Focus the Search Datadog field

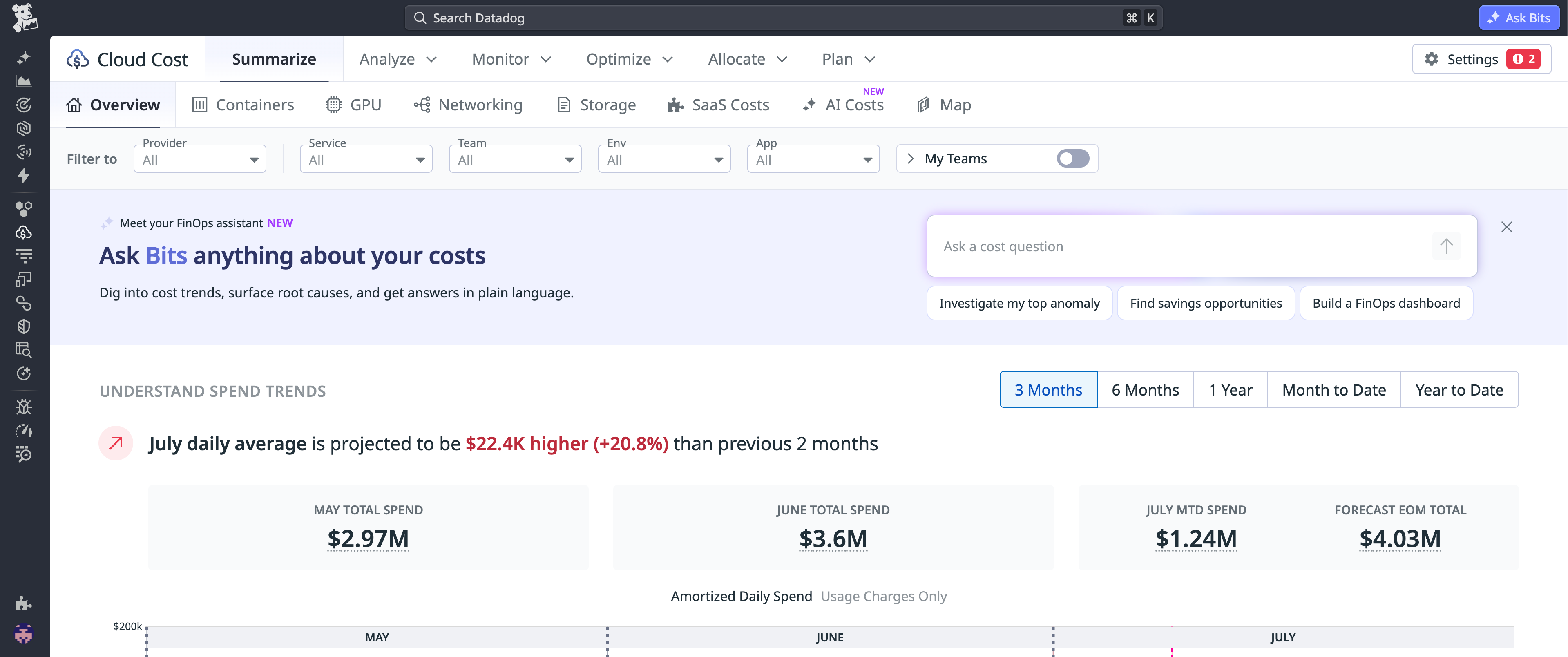(x=784, y=18)
